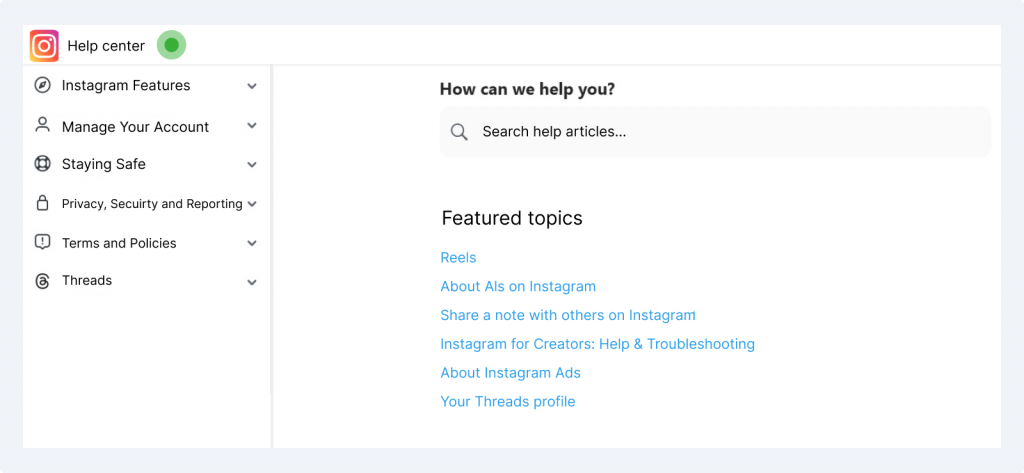Image resolution: width=1024 pixels, height=473 pixels.
Task: Click the Instagram logo icon
Action: 44,46
